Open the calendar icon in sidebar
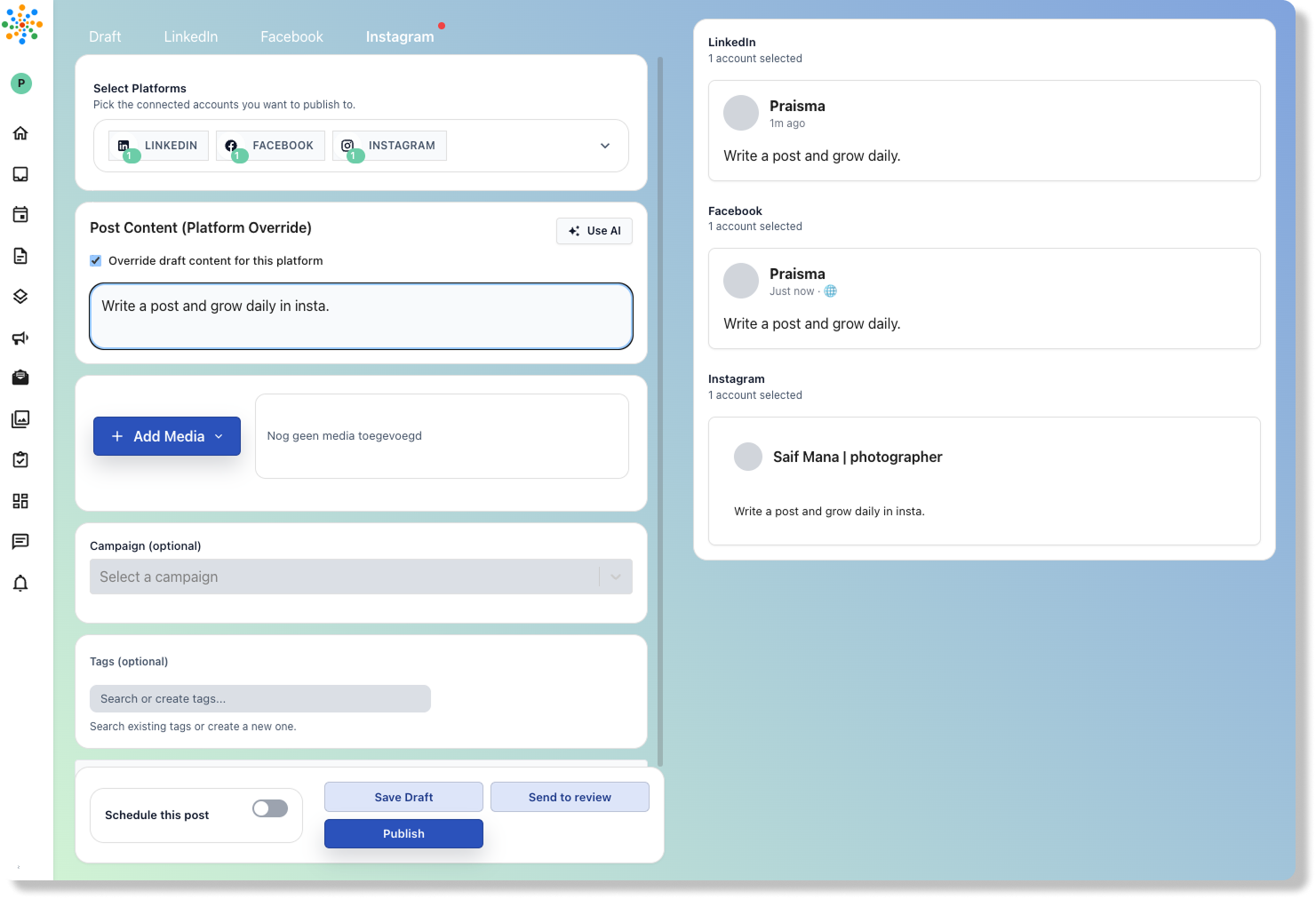Image resolution: width=1316 pixels, height=899 pixels. 20,215
